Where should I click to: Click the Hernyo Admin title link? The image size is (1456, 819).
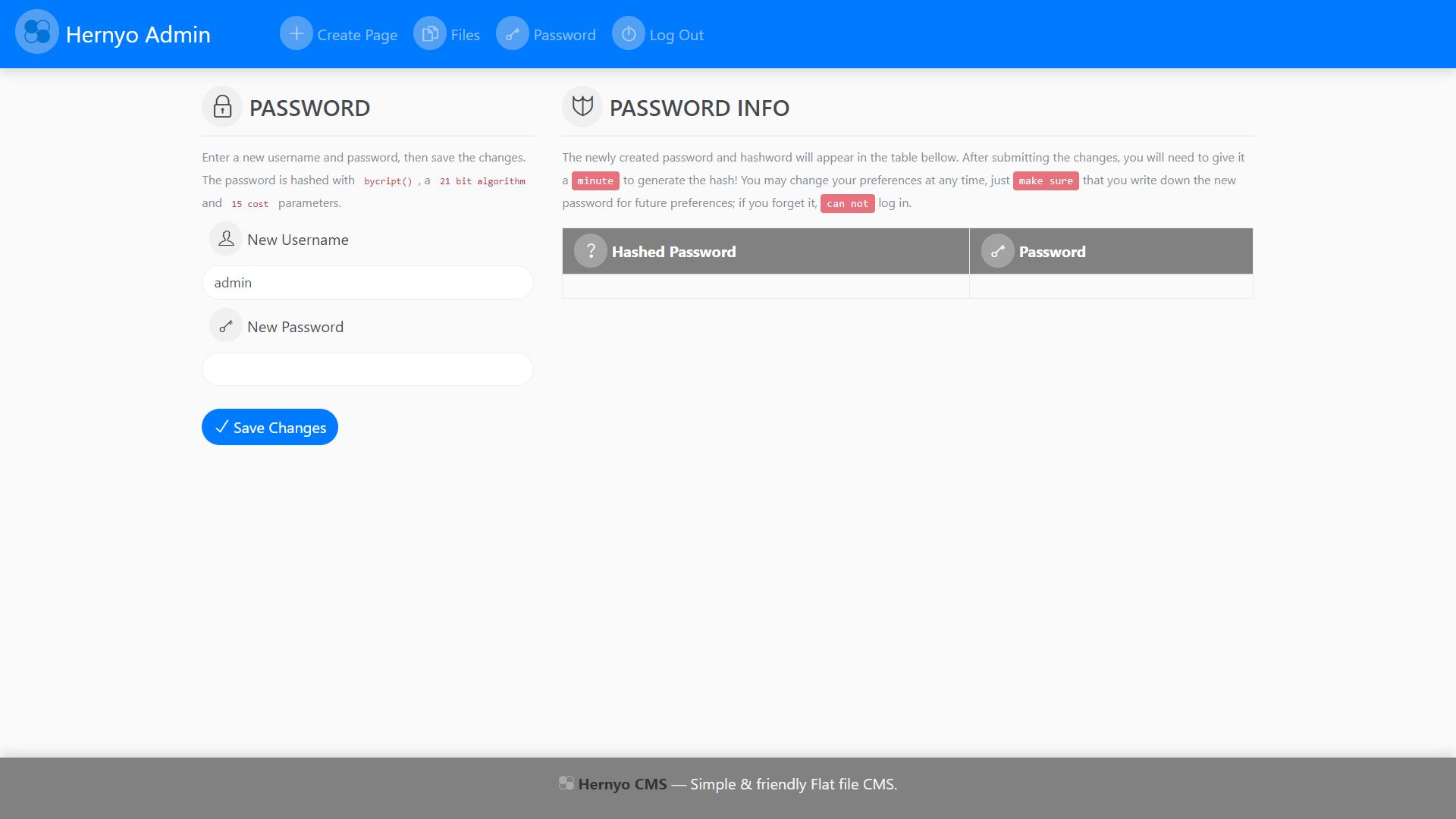point(138,34)
